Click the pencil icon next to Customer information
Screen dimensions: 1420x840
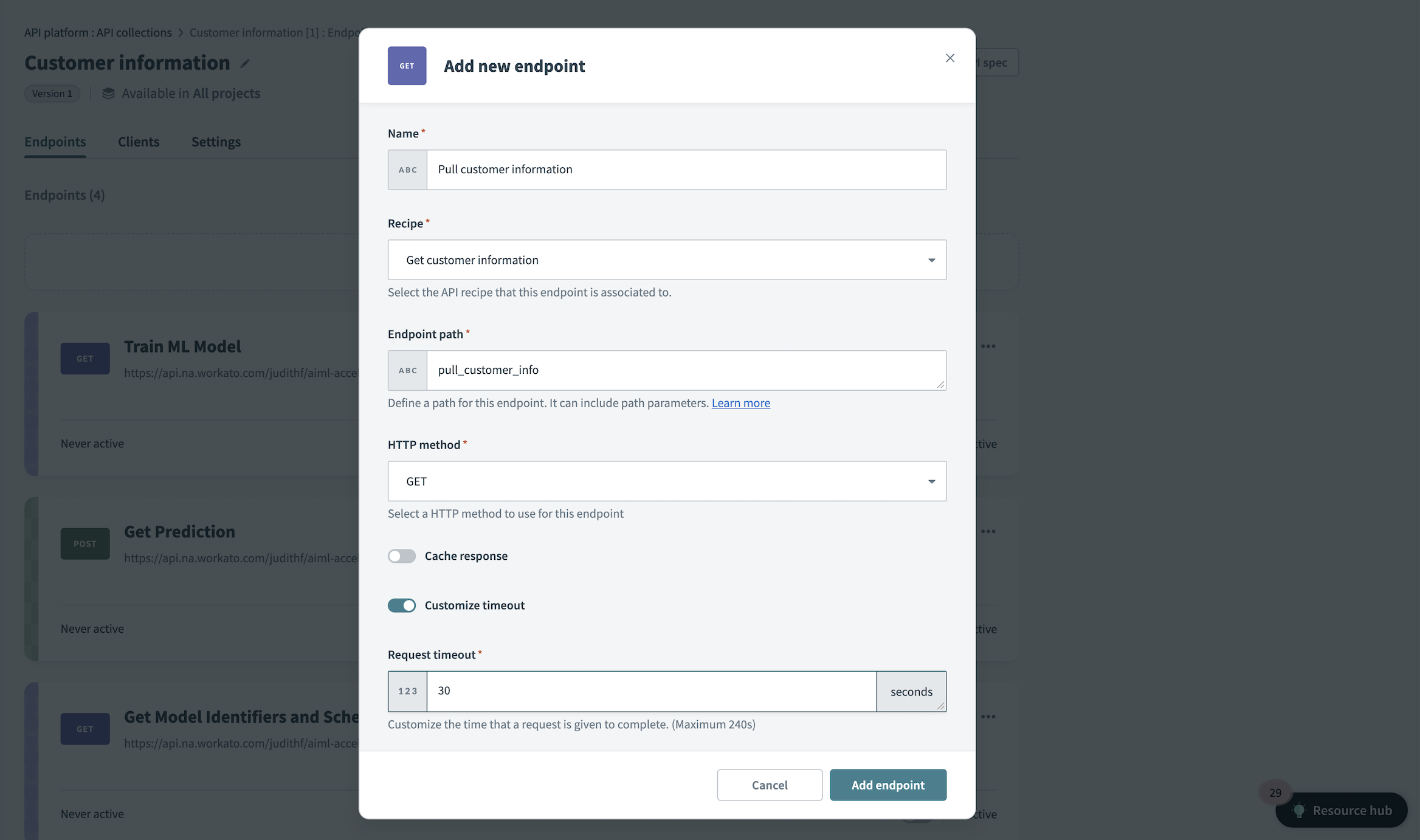245,64
